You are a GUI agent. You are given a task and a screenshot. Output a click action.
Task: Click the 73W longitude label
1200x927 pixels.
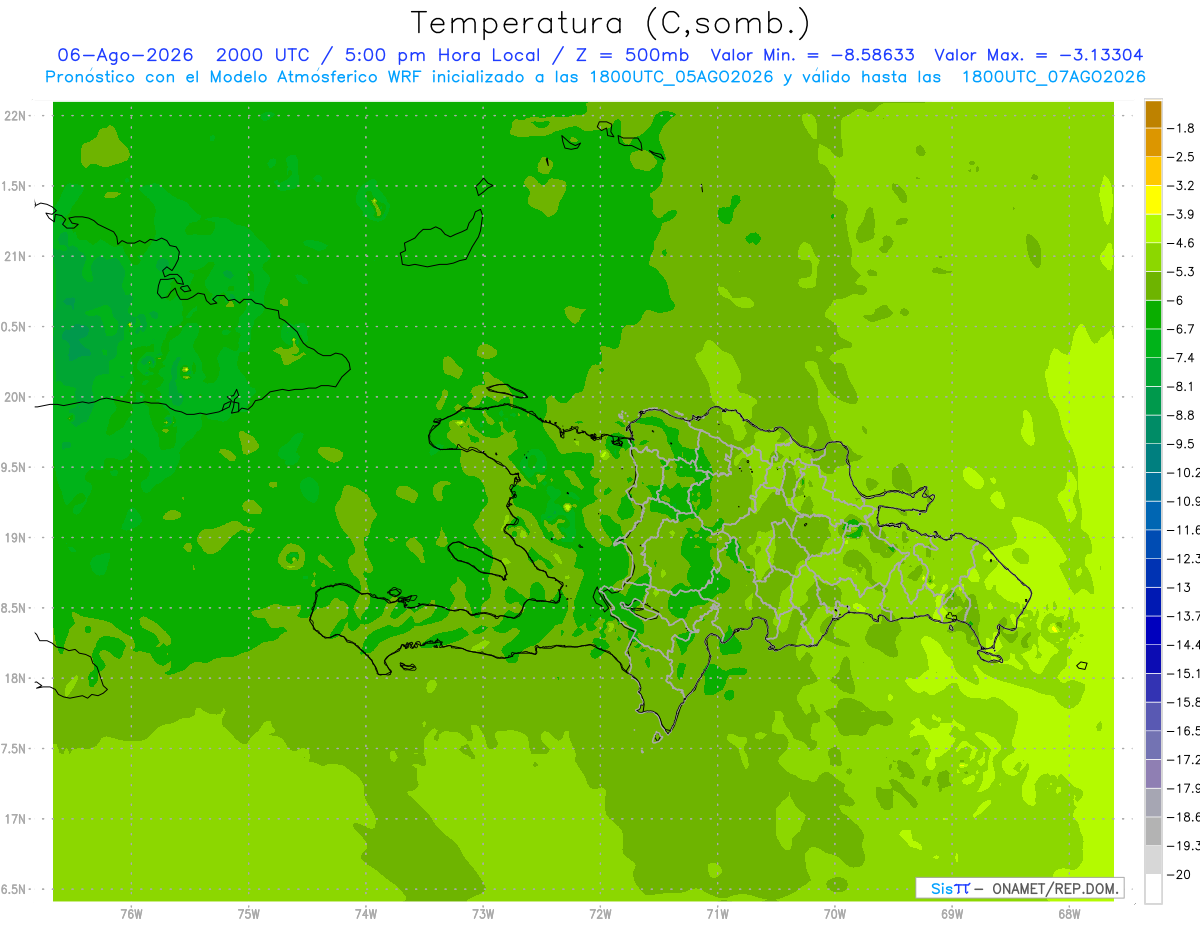click(x=483, y=913)
